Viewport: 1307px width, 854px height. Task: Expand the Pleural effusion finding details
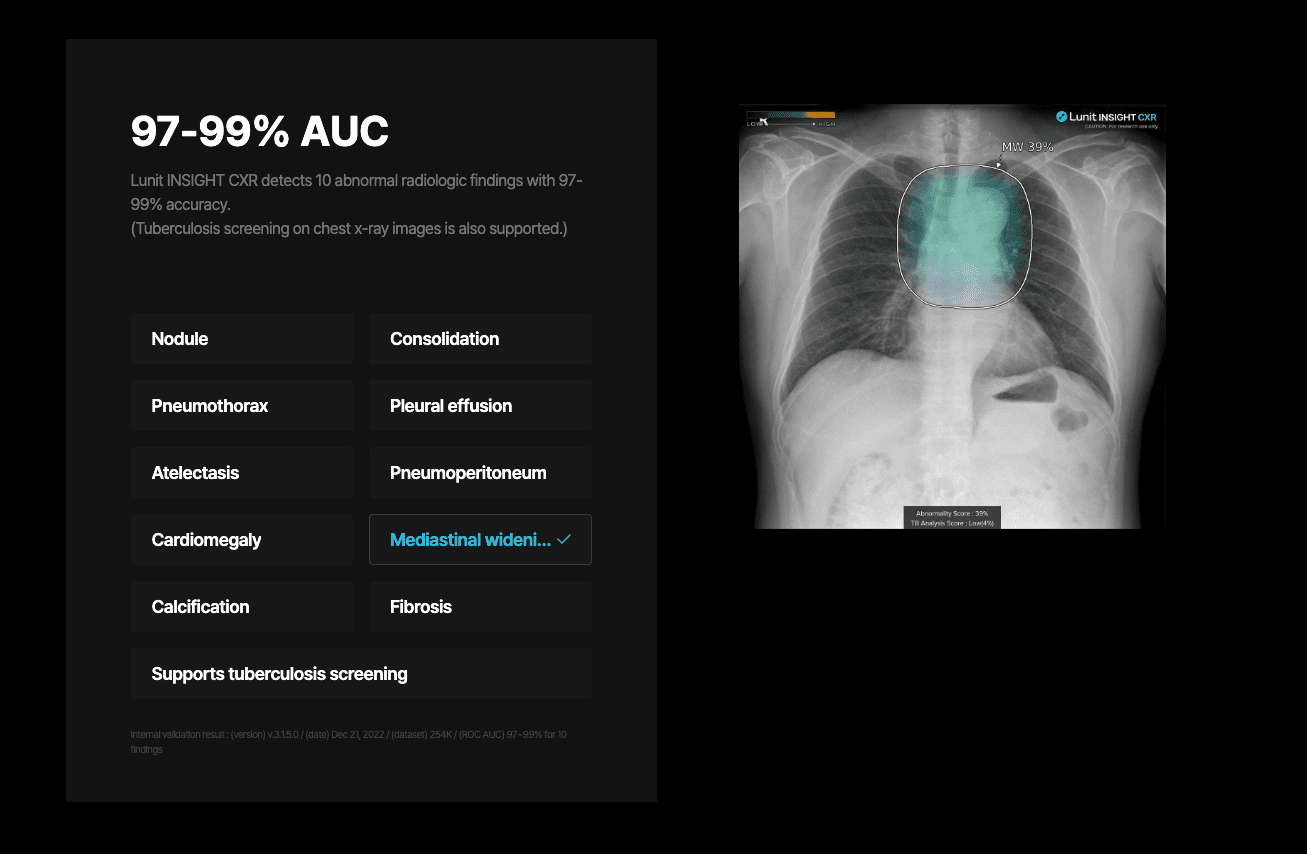tap(480, 405)
